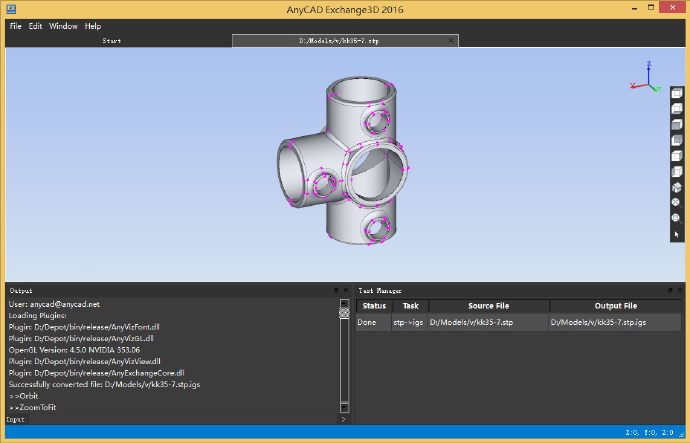Screen dimensions: 690x443
Task: Toggle auto-hide pin on Output panel
Action: (x=335, y=290)
